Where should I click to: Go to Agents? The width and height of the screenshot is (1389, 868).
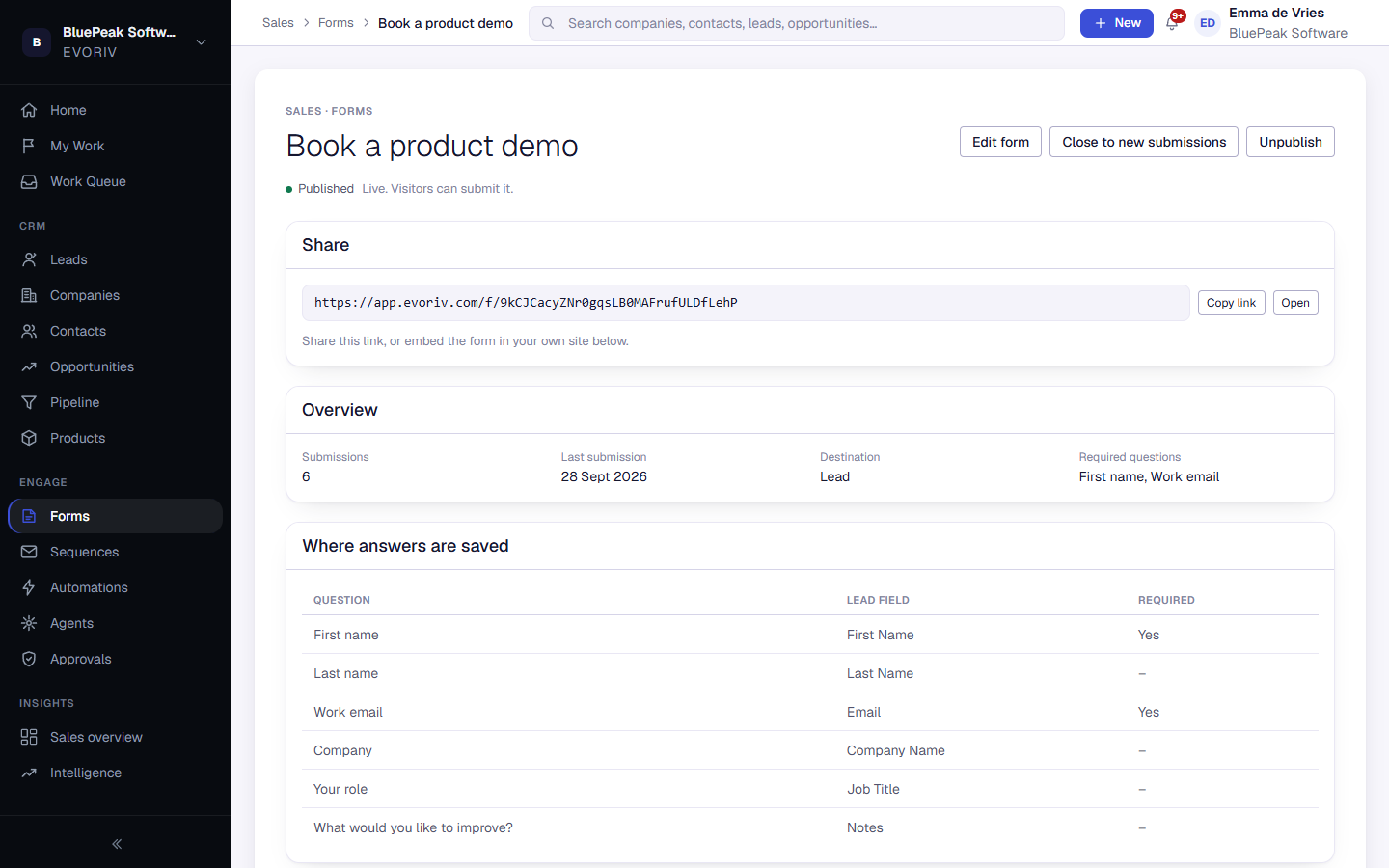click(116, 623)
